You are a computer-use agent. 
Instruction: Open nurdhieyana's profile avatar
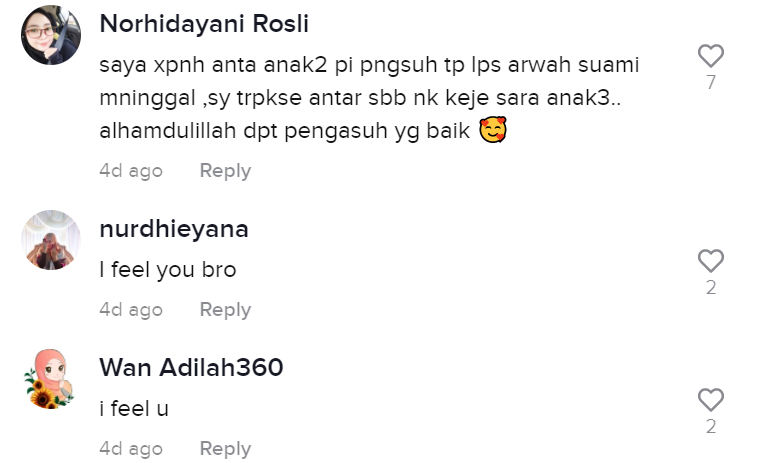tap(51, 240)
